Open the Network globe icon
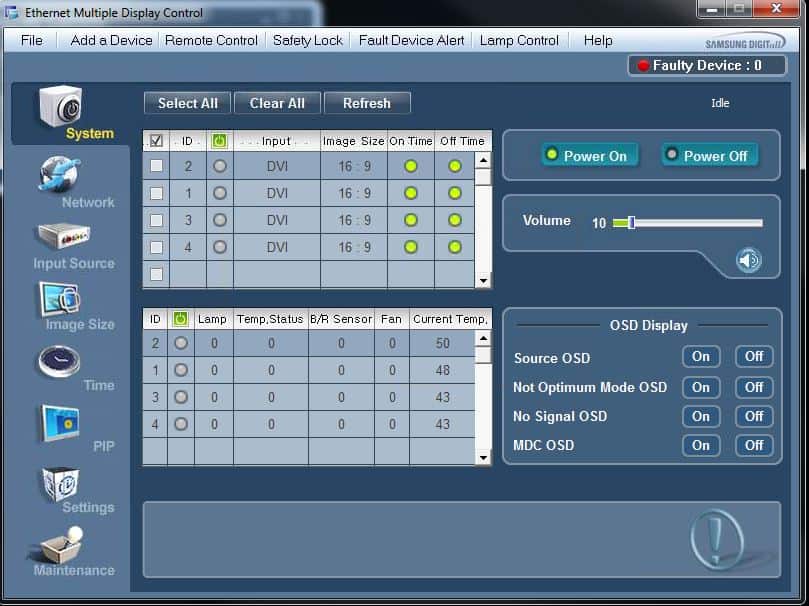The height and width of the screenshot is (606, 809). pos(60,174)
